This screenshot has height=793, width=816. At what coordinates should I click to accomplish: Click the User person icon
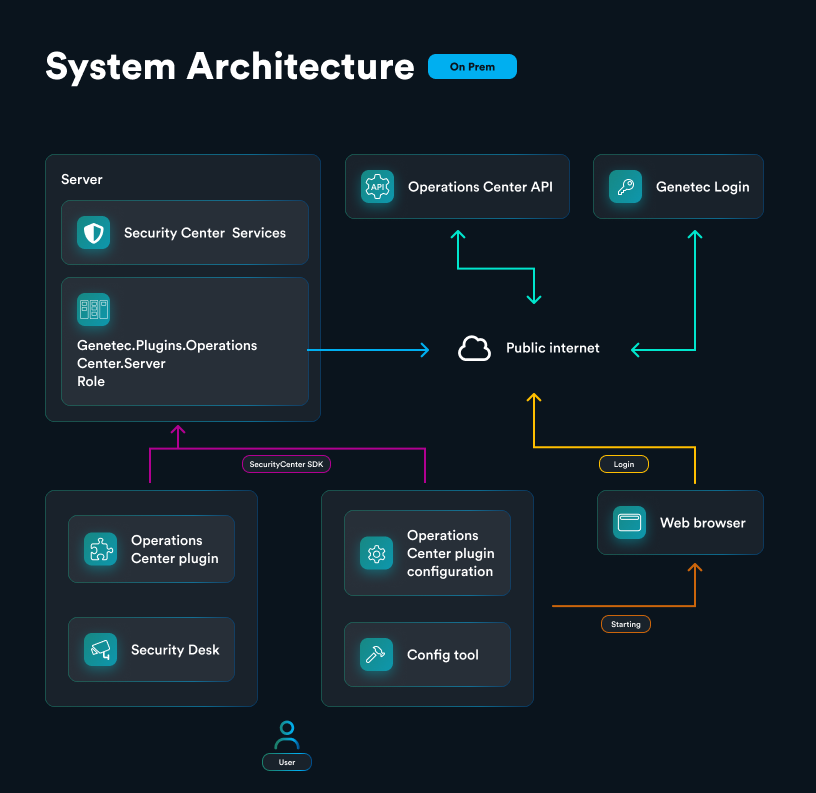(x=287, y=734)
